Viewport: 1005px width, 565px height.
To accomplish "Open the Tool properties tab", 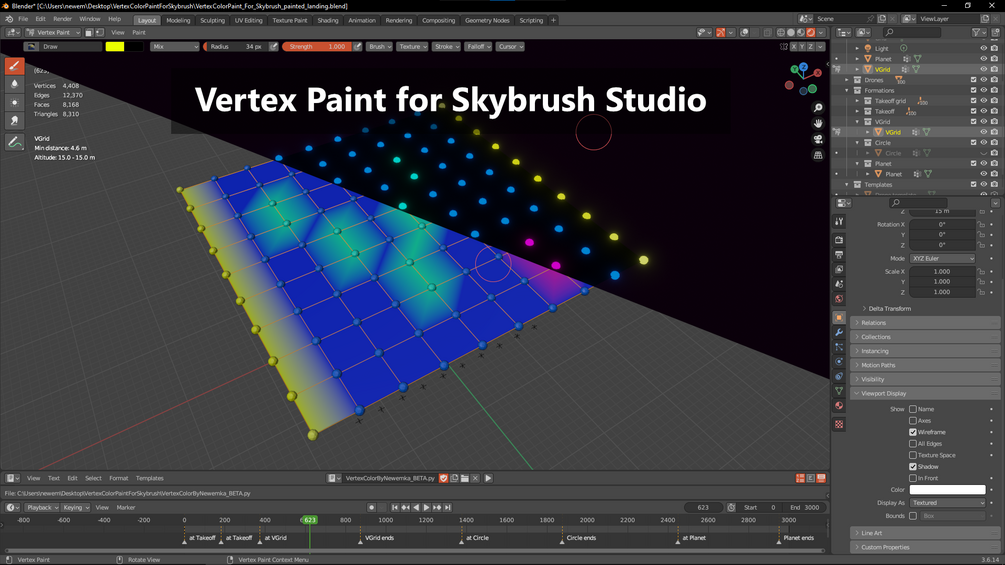I will [839, 221].
